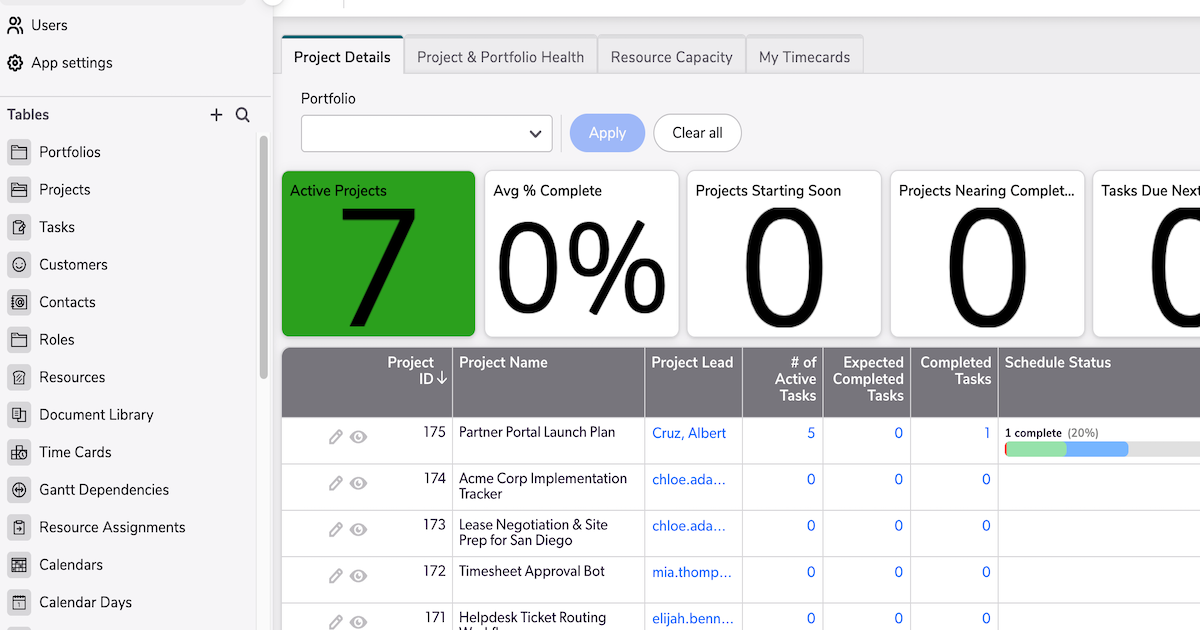
Task: Click the Resources table icon
Action: tap(19, 377)
